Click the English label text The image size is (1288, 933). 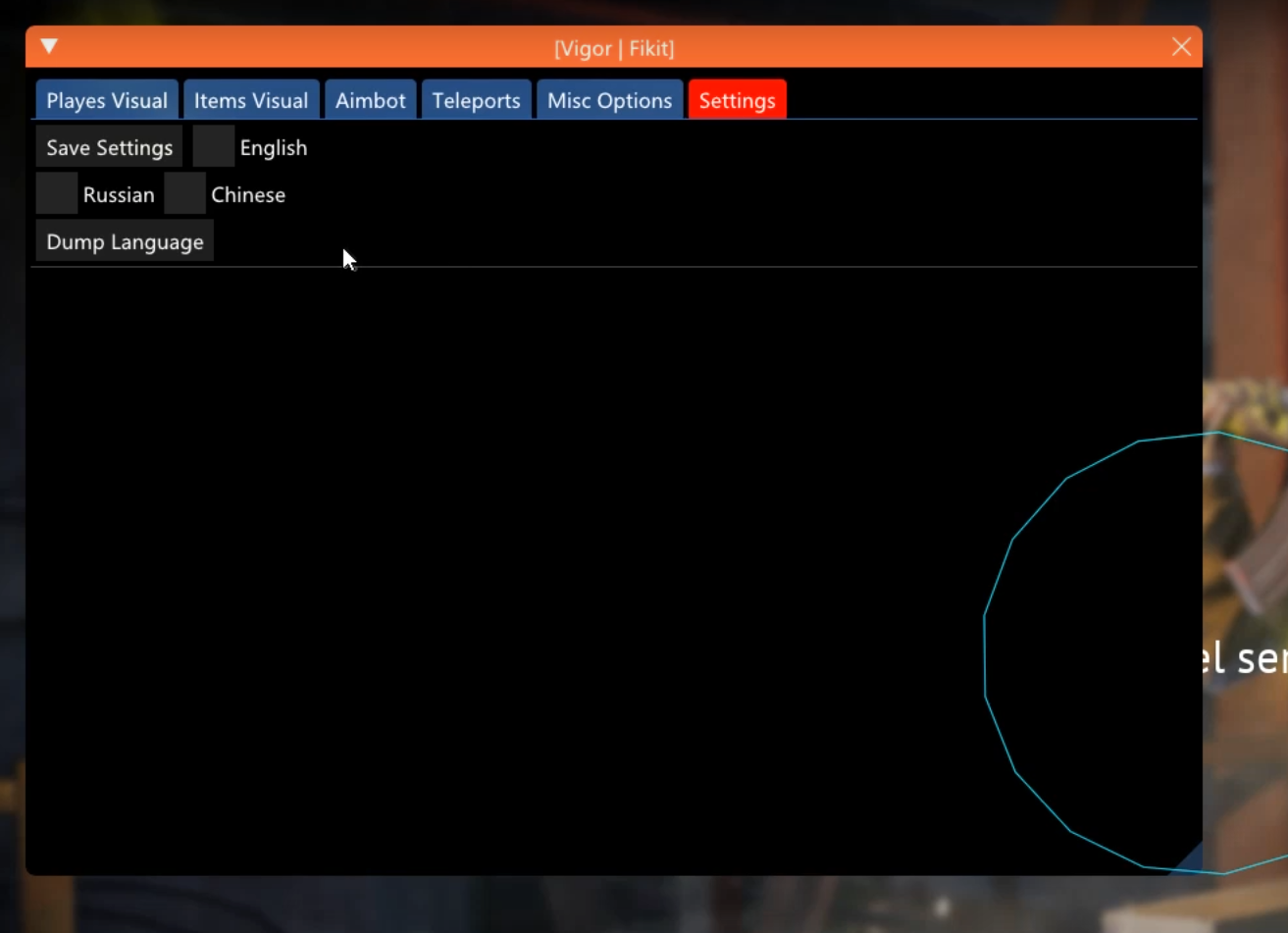pos(274,148)
